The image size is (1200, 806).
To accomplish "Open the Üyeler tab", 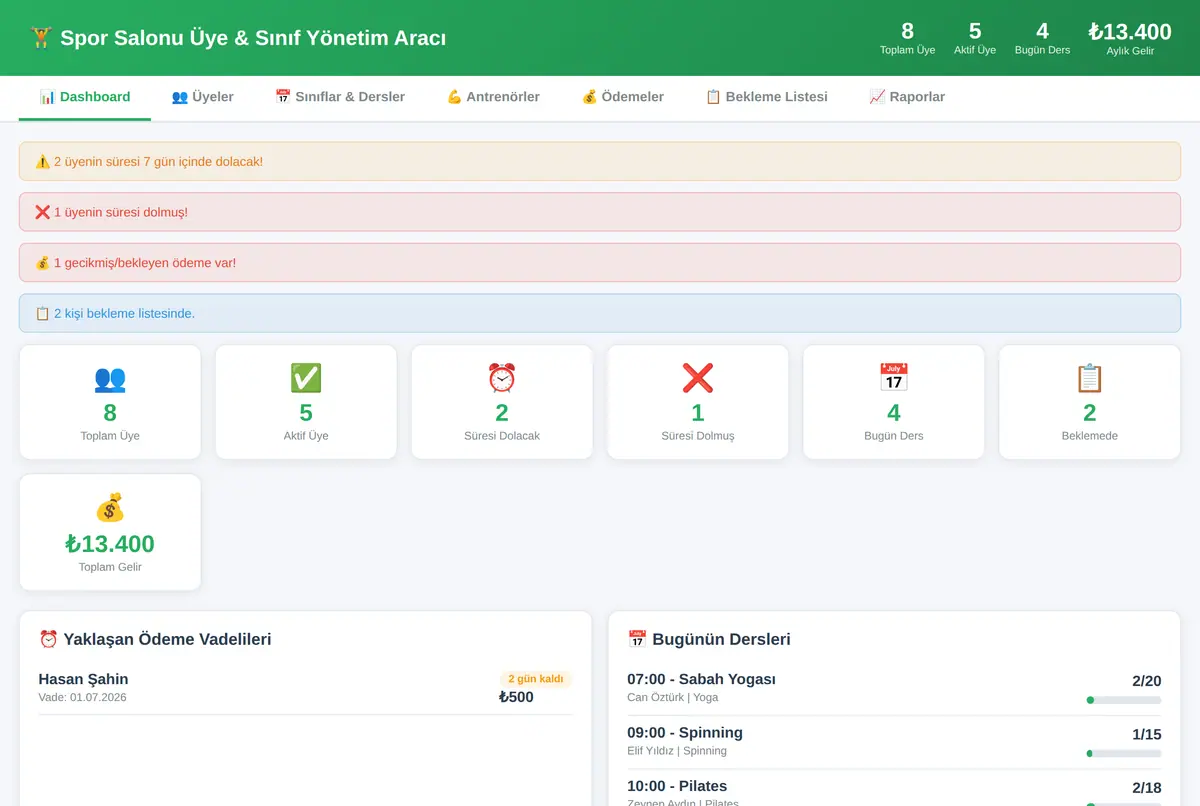I will click(203, 97).
